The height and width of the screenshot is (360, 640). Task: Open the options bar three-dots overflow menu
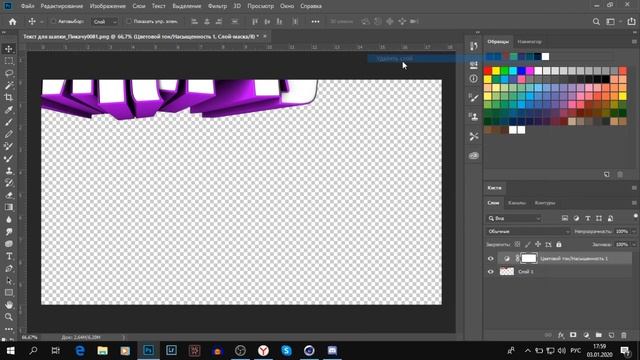point(316,22)
